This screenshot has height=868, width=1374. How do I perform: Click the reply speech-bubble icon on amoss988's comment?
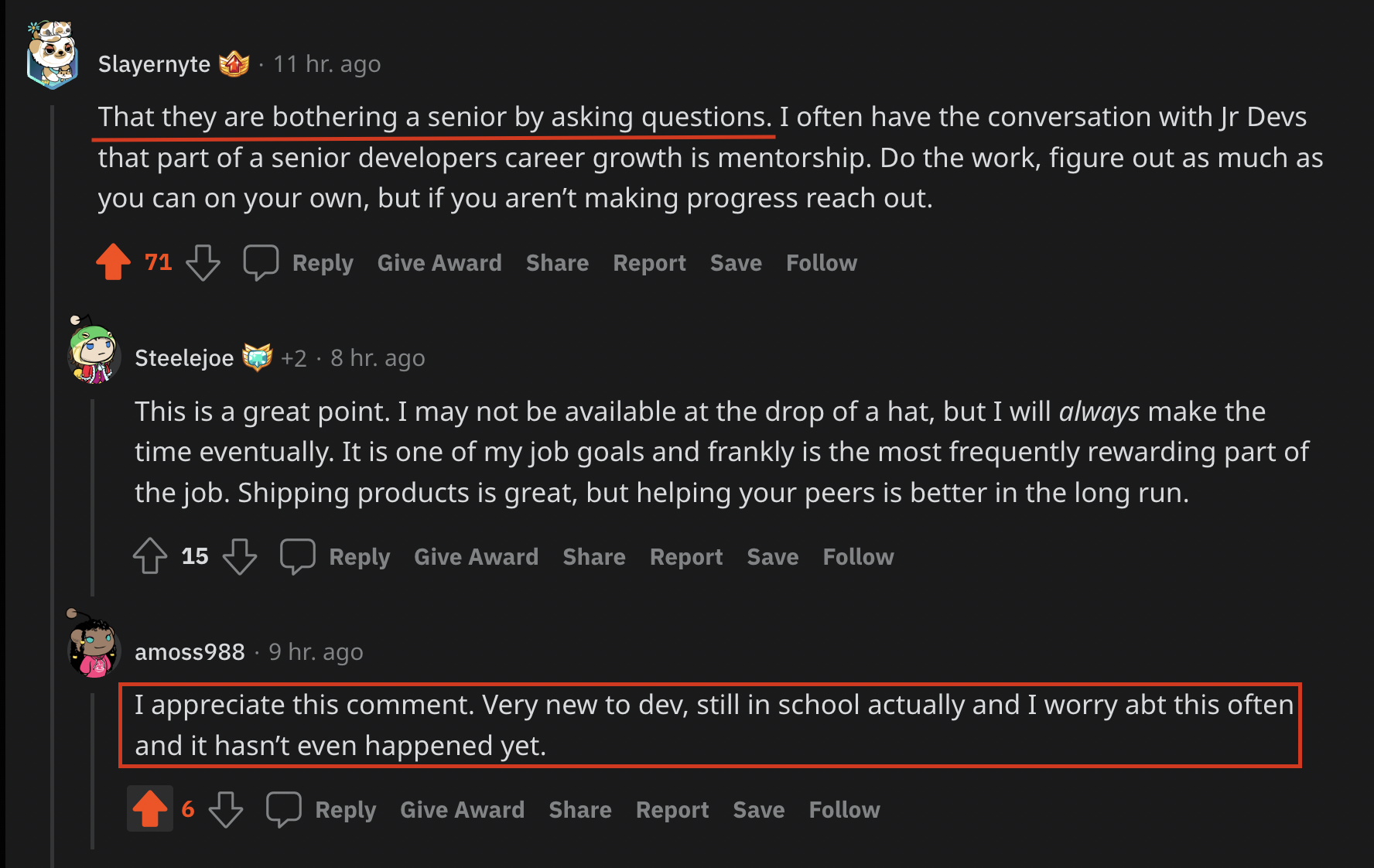pyautogui.click(x=283, y=808)
